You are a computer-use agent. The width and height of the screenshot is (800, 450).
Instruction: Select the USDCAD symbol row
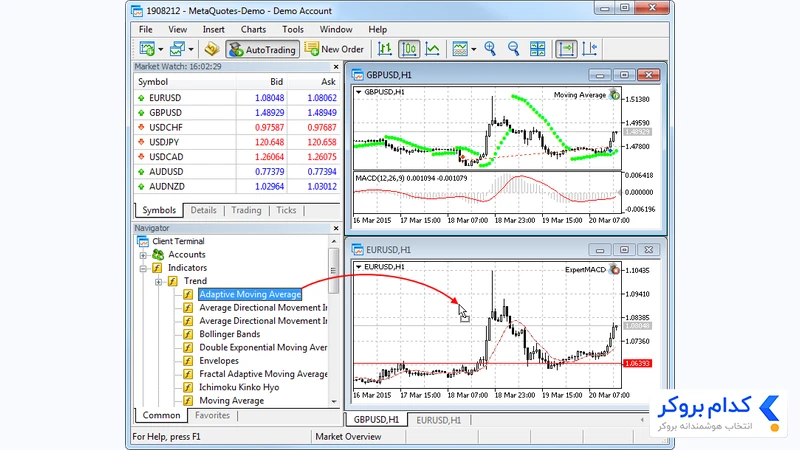[x=237, y=157]
